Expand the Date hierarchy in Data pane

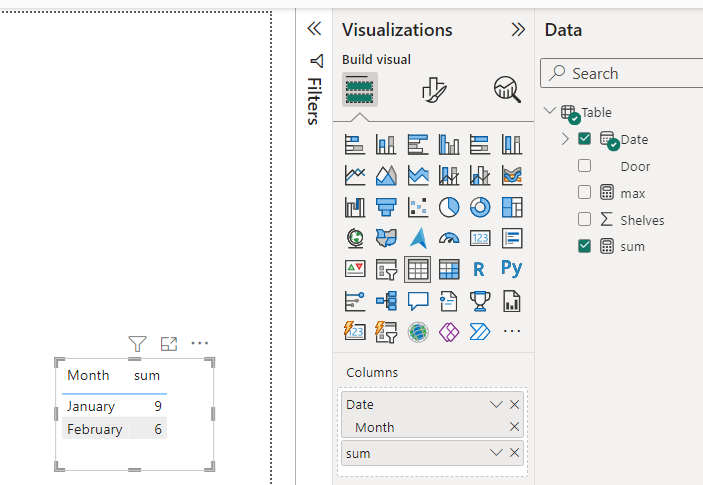coord(565,139)
